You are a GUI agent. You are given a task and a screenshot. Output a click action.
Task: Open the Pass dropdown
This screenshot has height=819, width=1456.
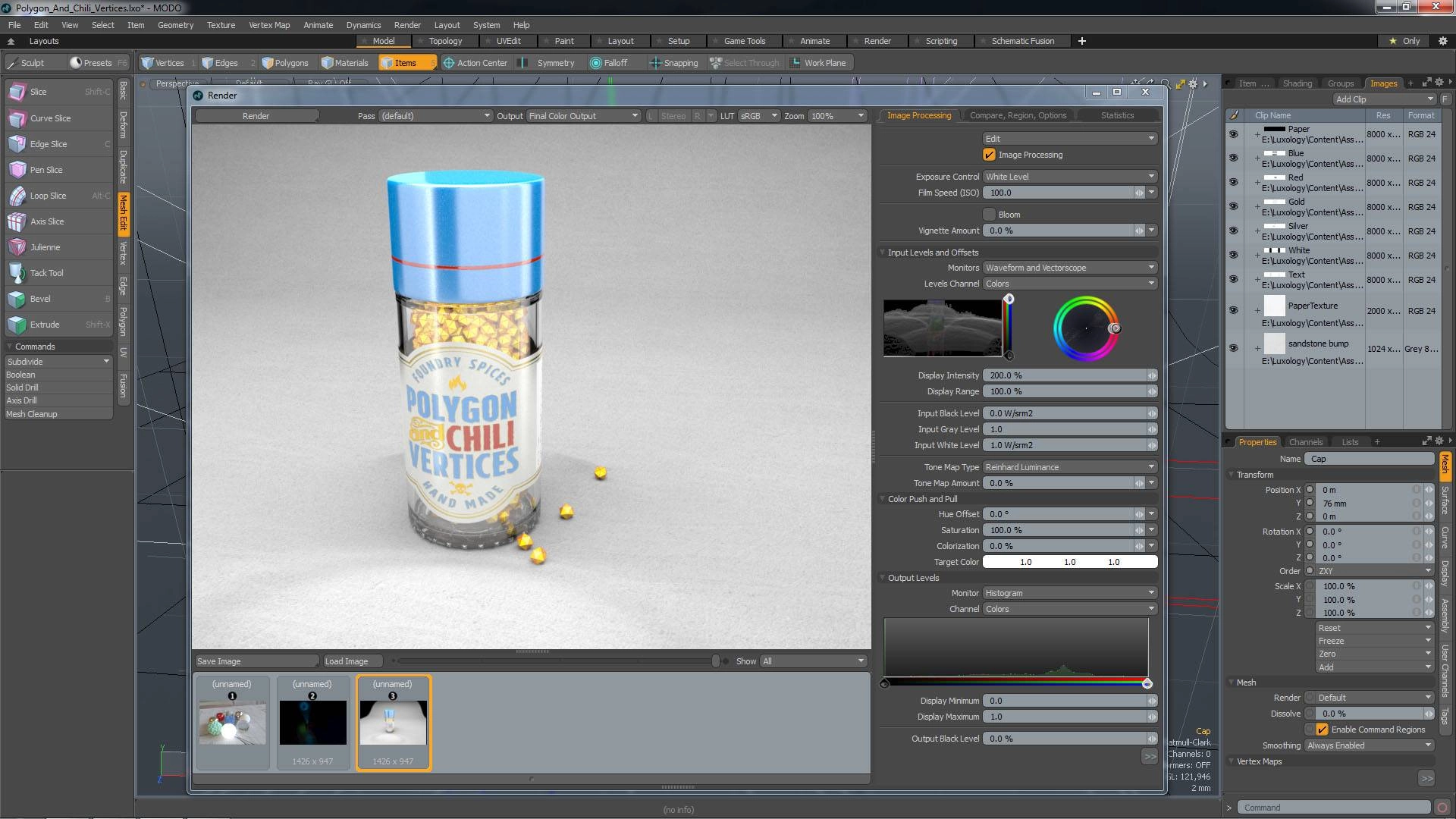click(x=435, y=116)
